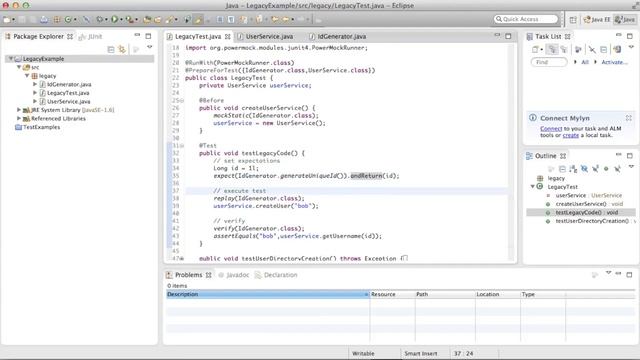
Task: Open Problems view menu dropdown
Action: (608, 273)
